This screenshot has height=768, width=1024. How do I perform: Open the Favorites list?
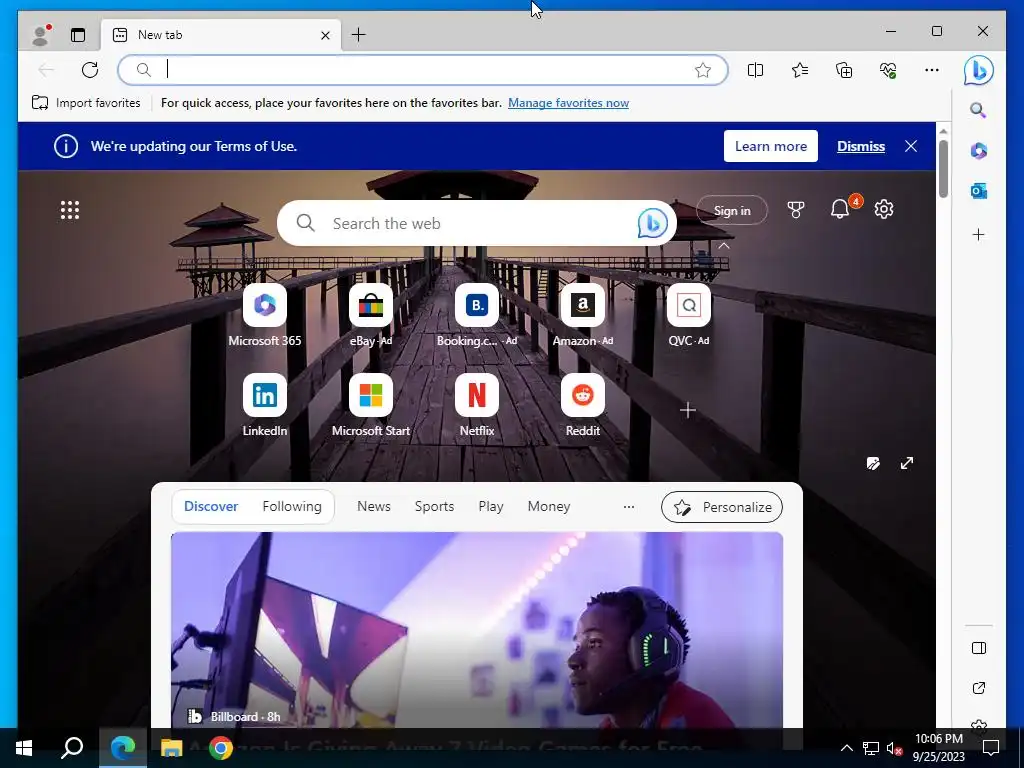(800, 70)
